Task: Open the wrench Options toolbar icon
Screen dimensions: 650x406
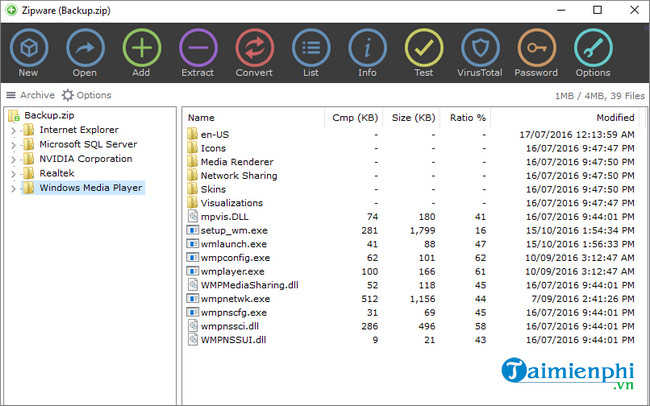Action: tap(593, 48)
